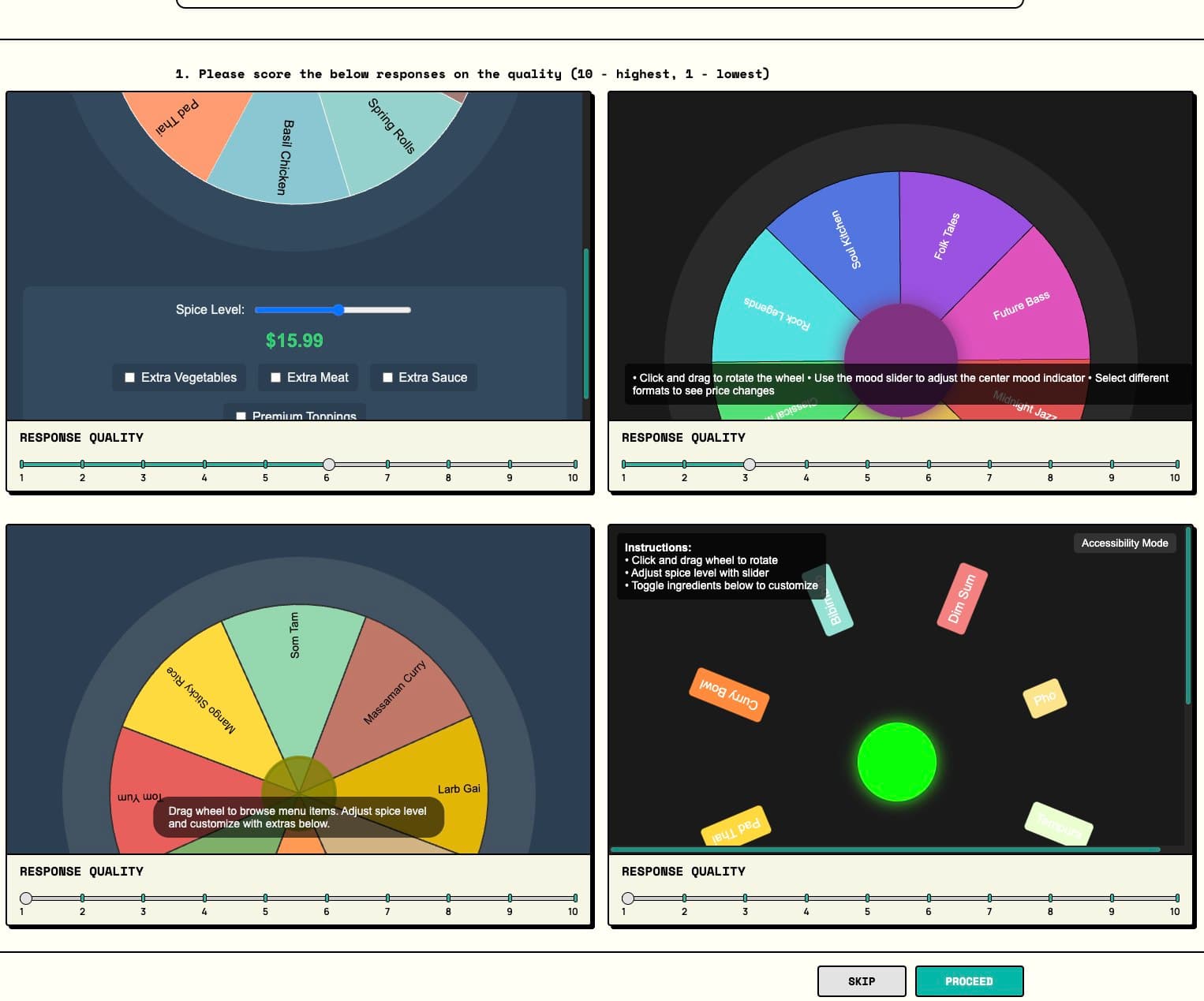The height and width of the screenshot is (1001, 1204).
Task: Select the orange Curry Bowl tag
Action: click(x=729, y=695)
